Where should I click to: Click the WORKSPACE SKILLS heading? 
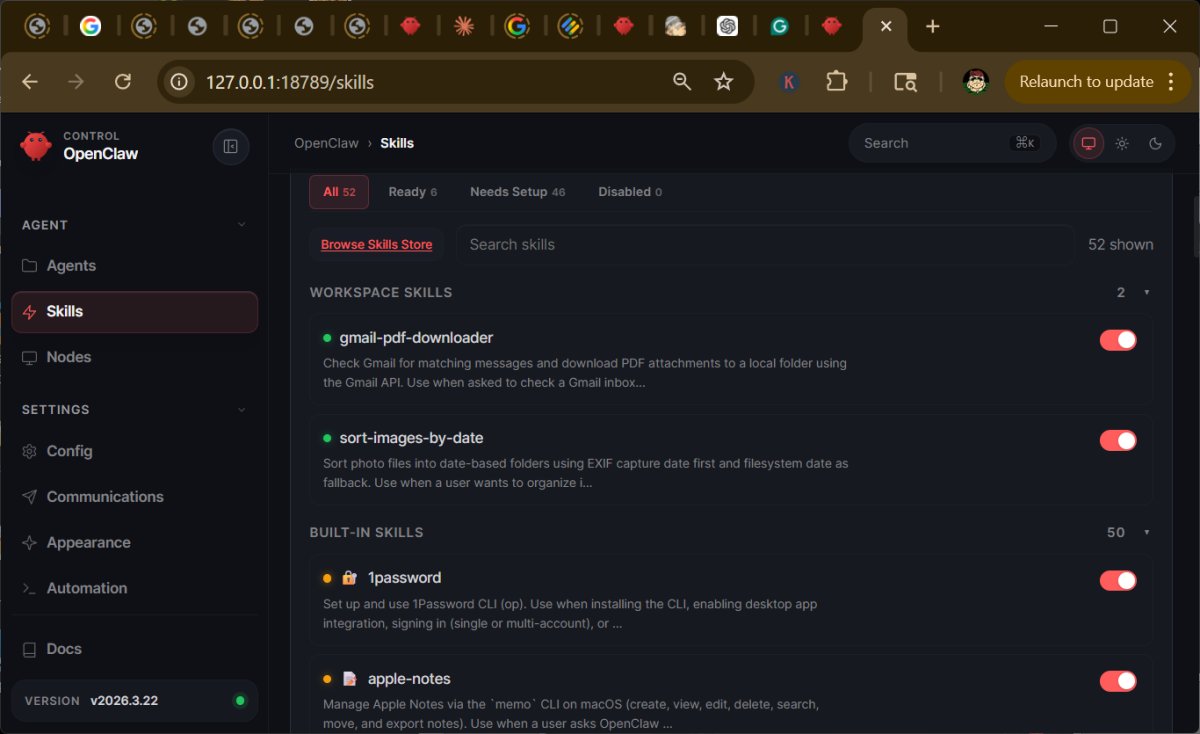coord(381,293)
